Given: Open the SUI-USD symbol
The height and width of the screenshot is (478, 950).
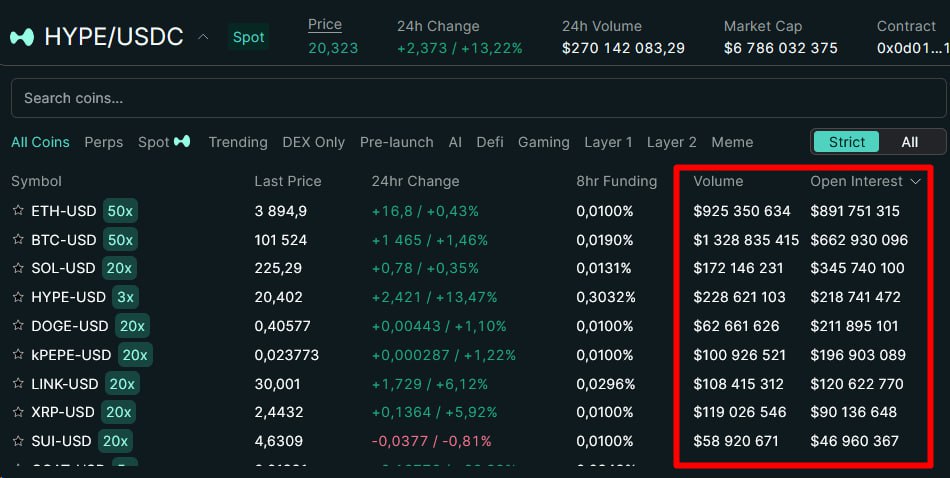Looking at the screenshot, I should click(x=61, y=441).
